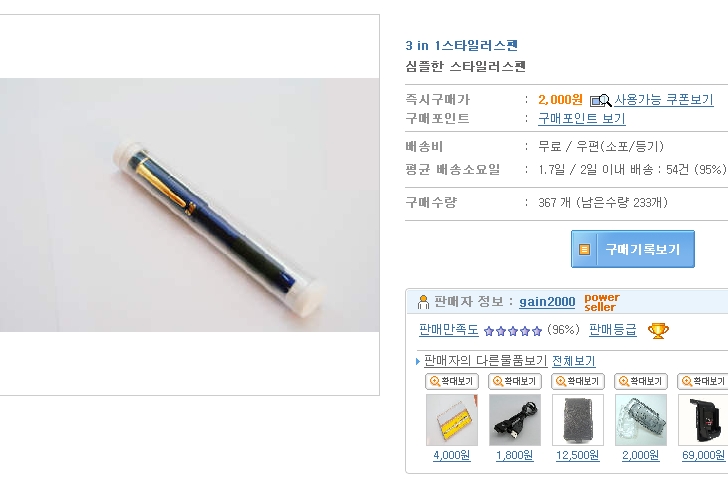Open seller profile gain2000
The height and width of the screenshot is (492, 728).
tap(547, 302)
